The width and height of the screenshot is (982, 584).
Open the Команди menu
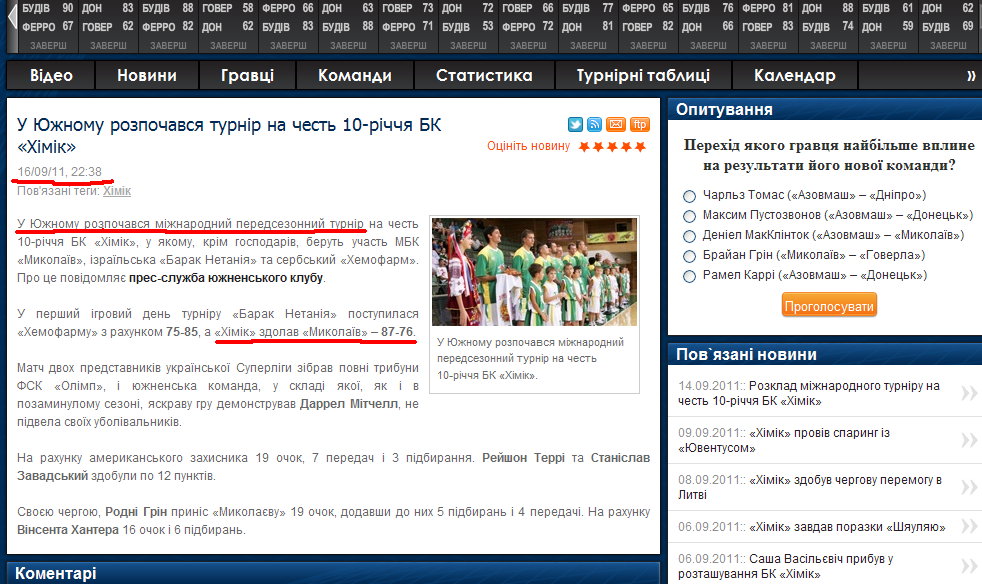click(354, 76)
